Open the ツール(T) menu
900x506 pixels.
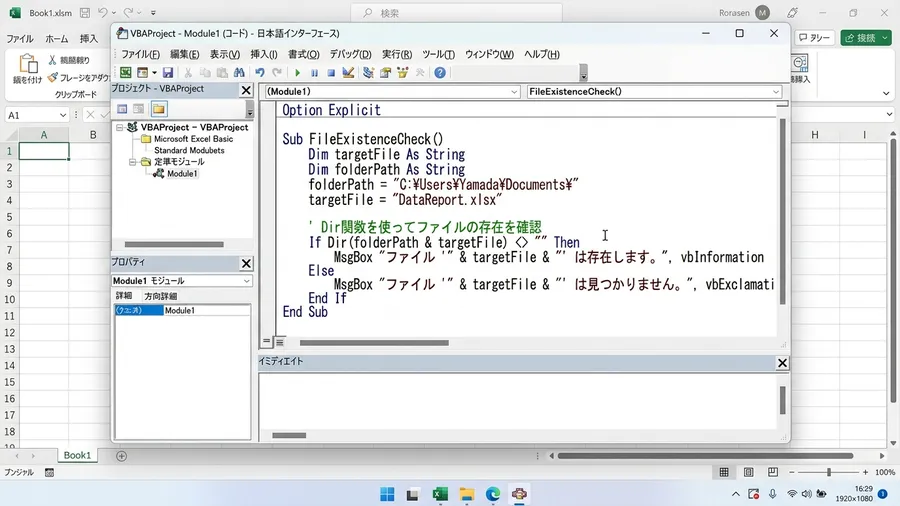click(438, 55)
